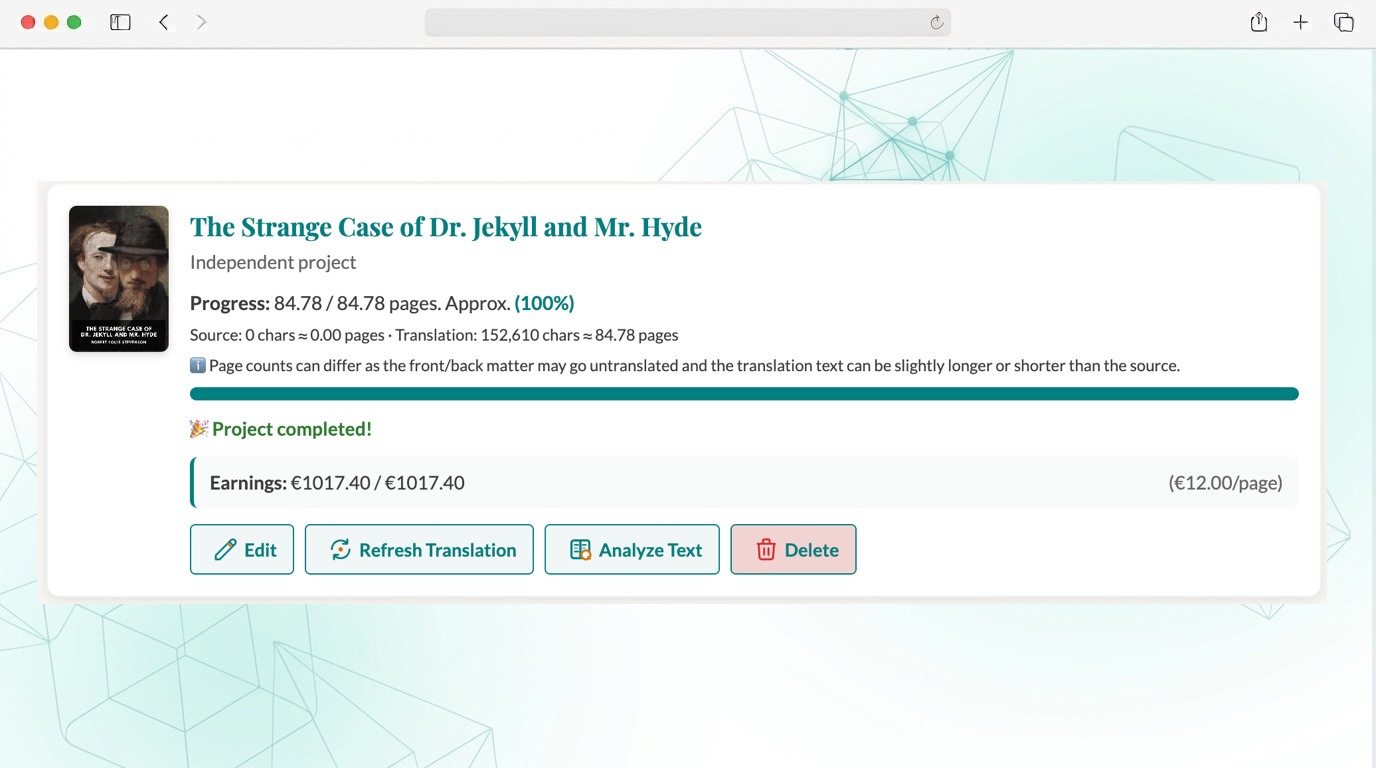The image size is (1376, 768).
Task: Click the '(€12.00/page)' rate text
Action: coord(1225,483)
